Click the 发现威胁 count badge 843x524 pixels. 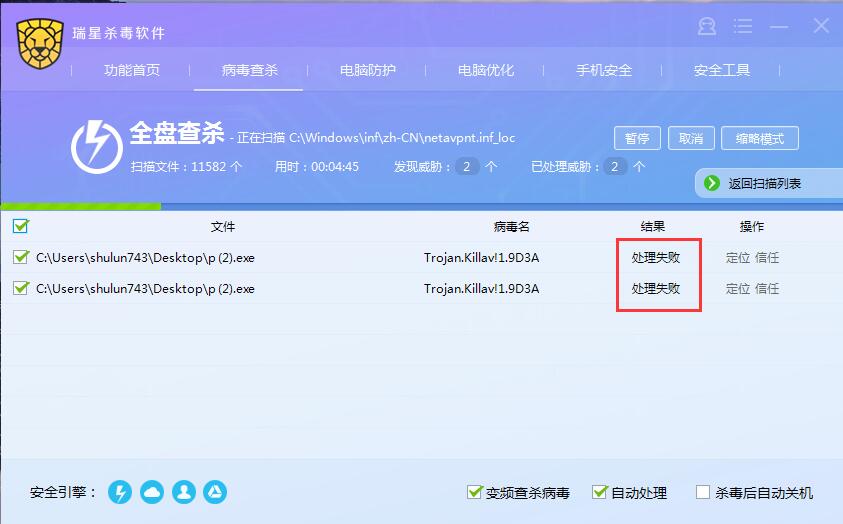[467, 167]
